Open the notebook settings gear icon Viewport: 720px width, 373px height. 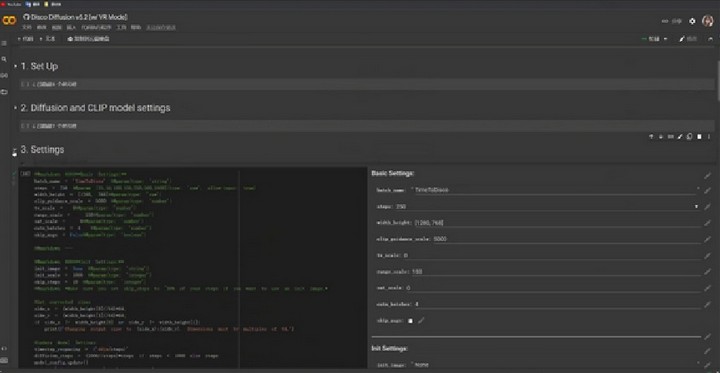point(692,21)
